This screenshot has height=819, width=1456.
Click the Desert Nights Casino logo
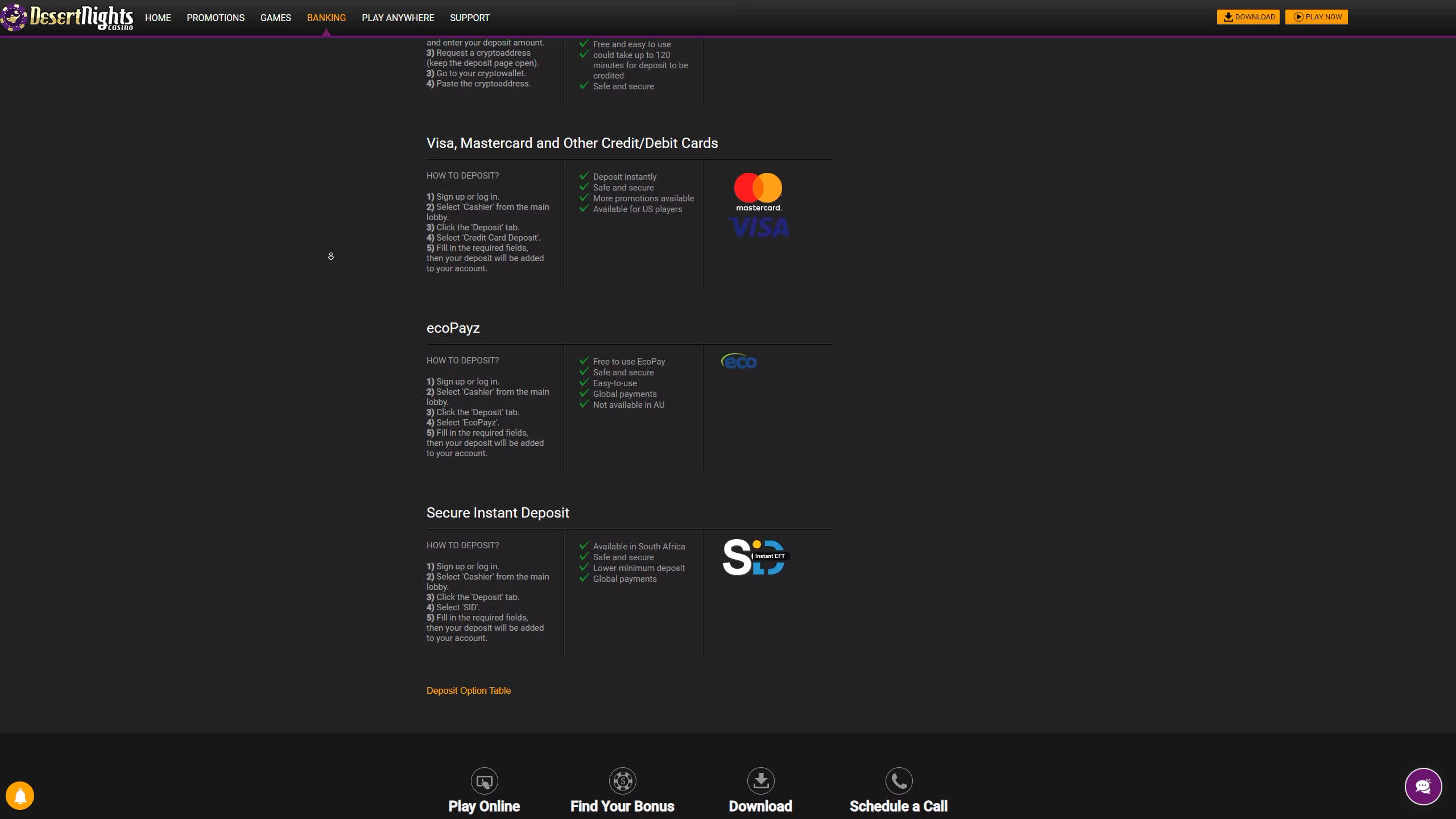(68, 18)
